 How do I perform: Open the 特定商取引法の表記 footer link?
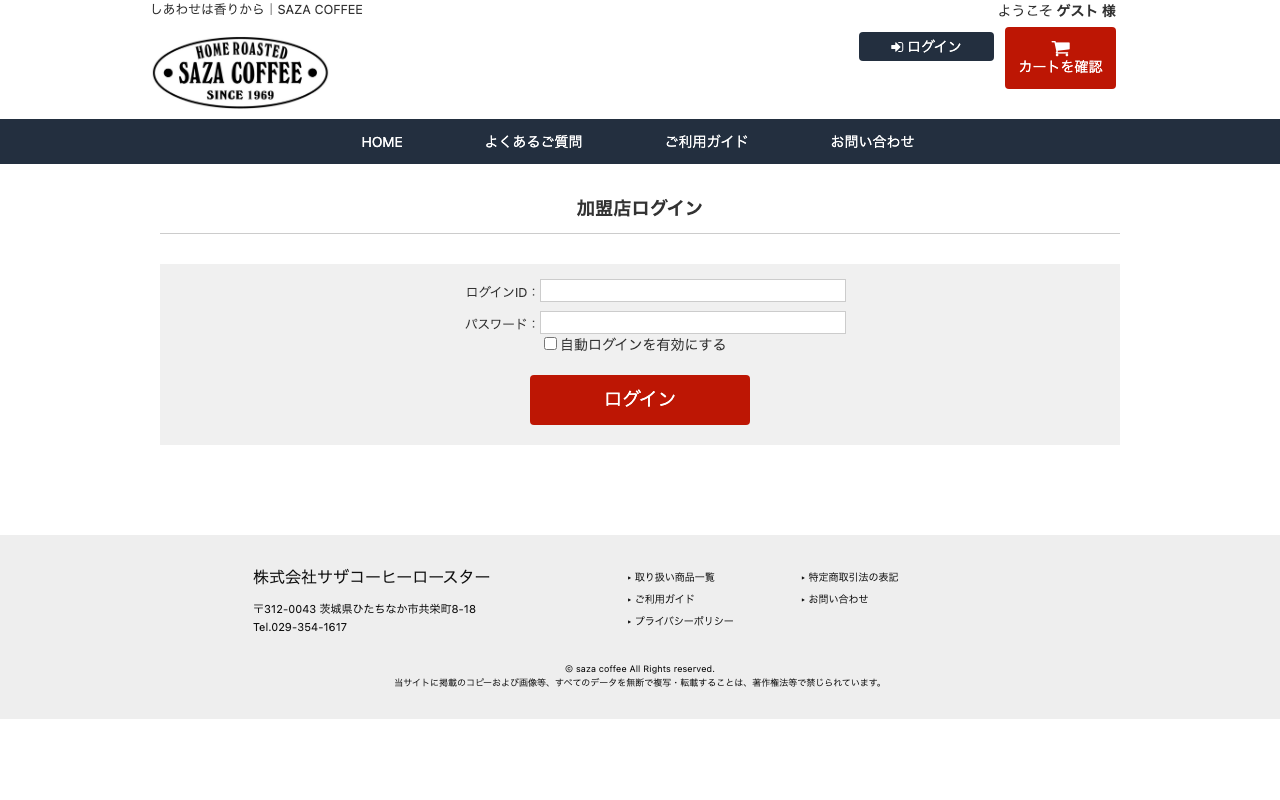coord(853,577)
